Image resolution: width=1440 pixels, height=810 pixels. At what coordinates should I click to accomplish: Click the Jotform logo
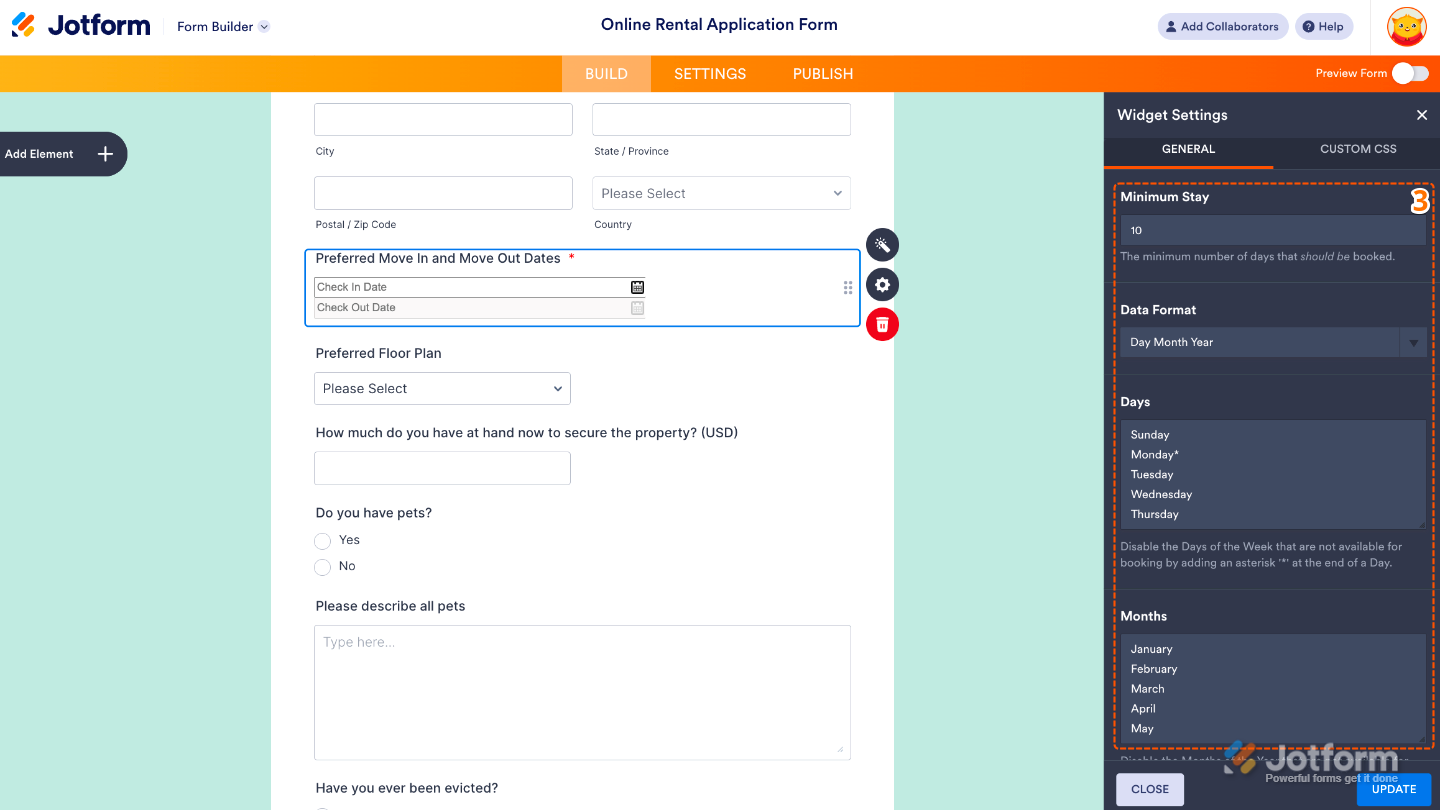(81, 25)
